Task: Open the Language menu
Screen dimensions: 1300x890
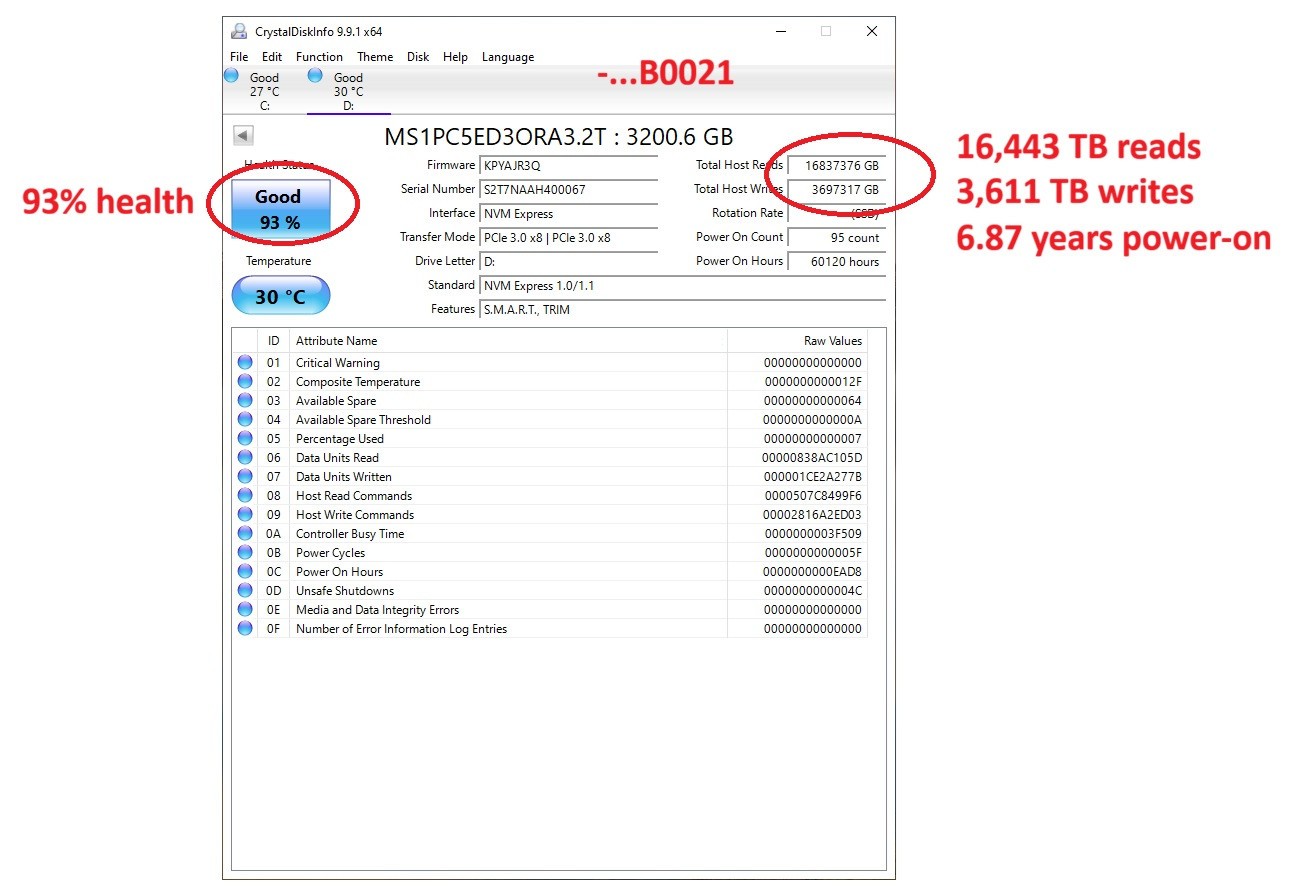Action: tap(508, 57)
